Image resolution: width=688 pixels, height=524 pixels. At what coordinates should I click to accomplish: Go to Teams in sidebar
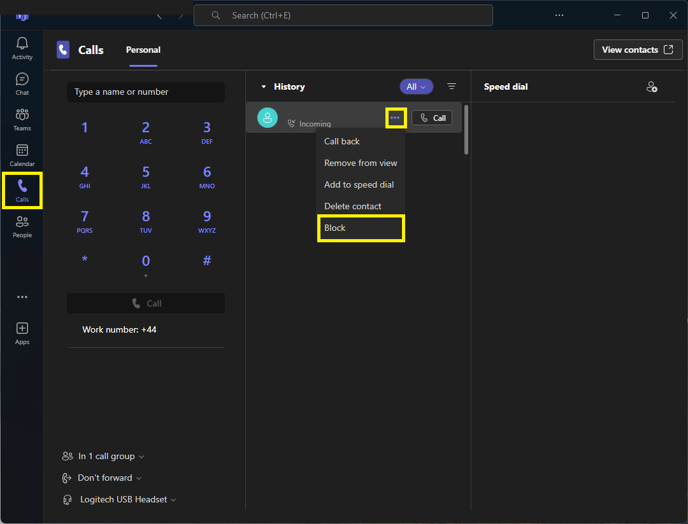tap(22, 119)
